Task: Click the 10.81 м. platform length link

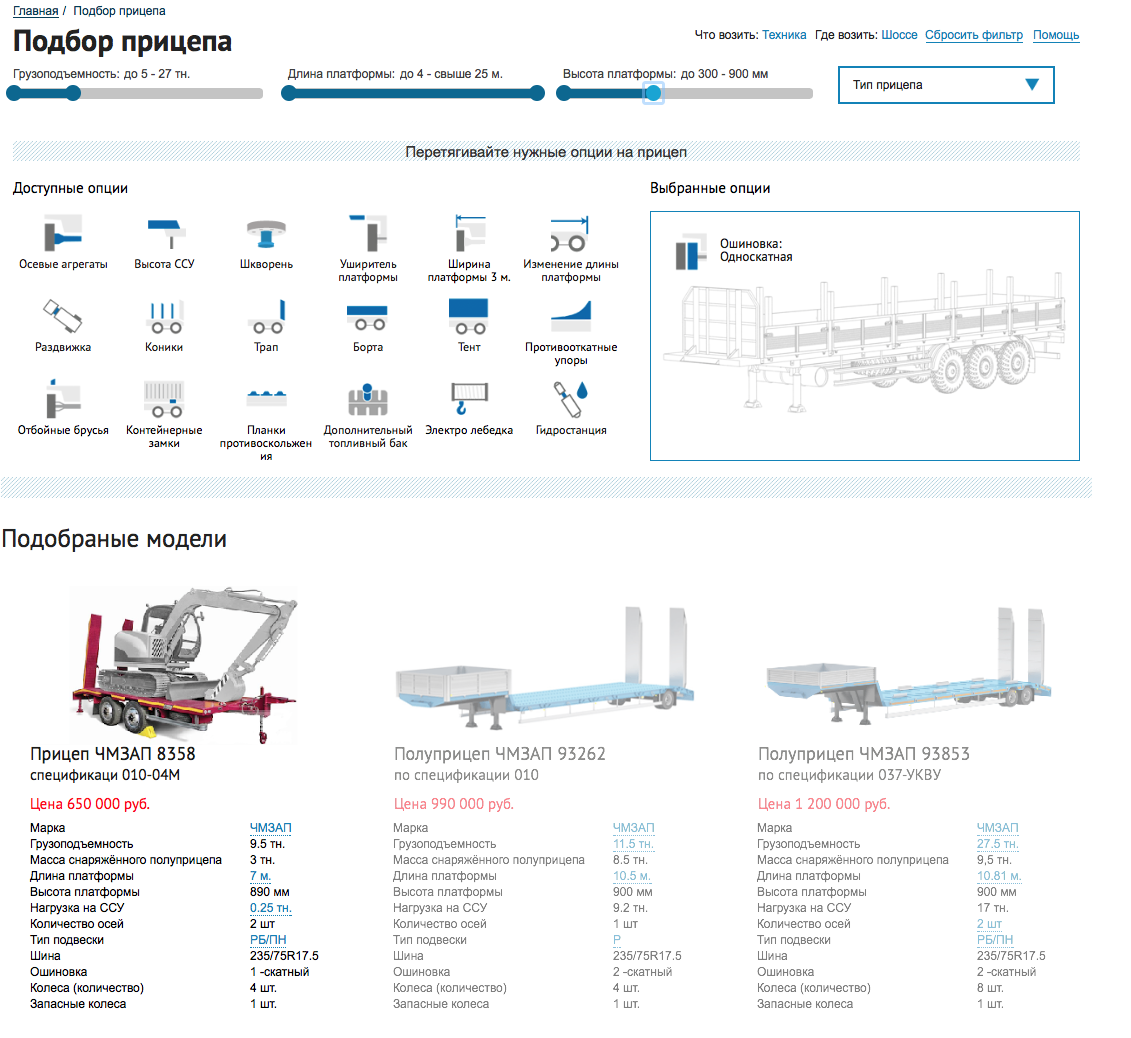Action: [x=999, y=876]
